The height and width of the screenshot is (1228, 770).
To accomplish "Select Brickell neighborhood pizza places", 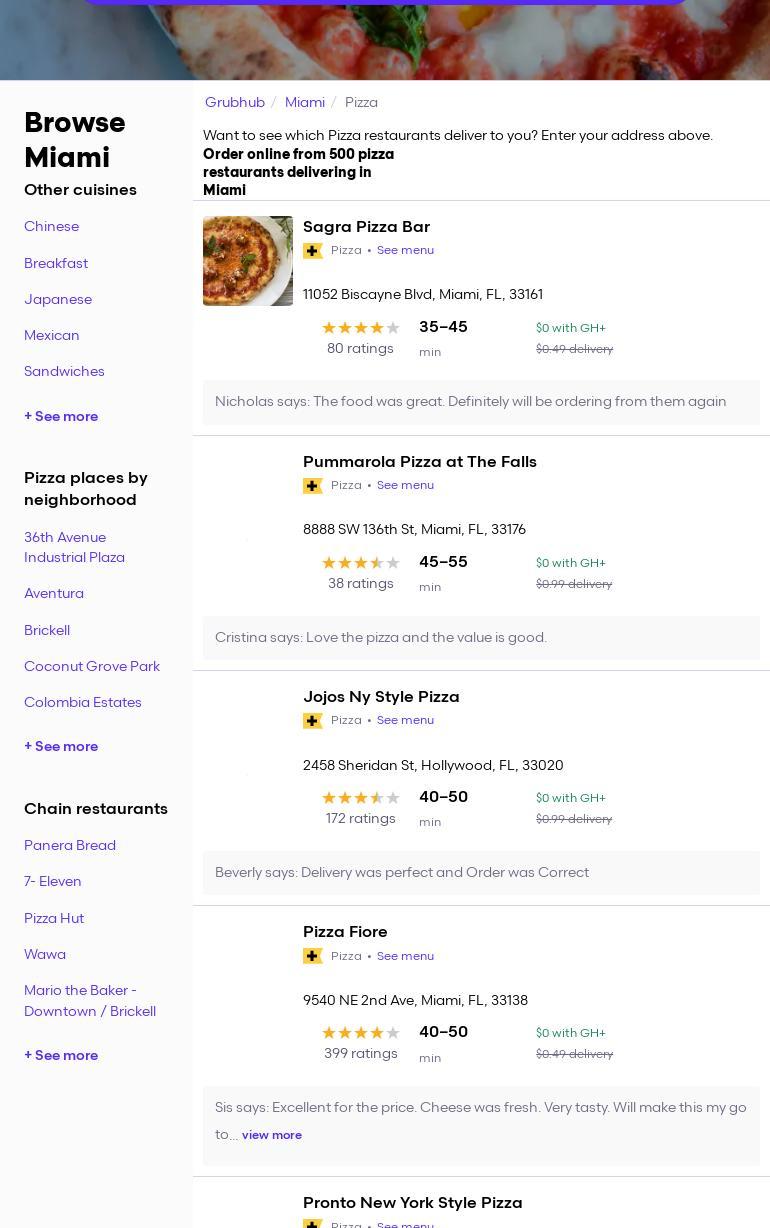I will tap(47, 630).
